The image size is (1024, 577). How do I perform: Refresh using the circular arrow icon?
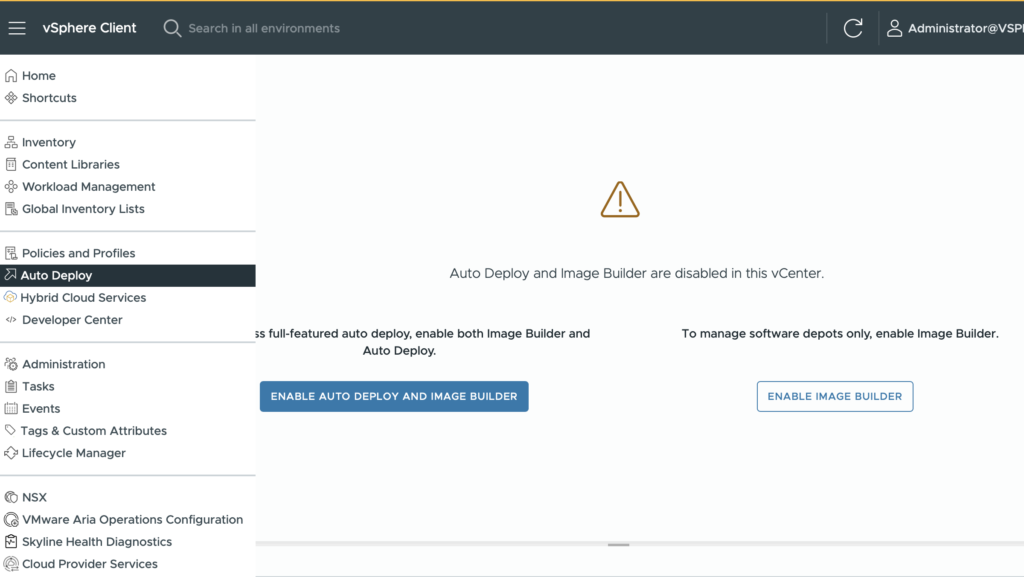(x=853, y=28)
